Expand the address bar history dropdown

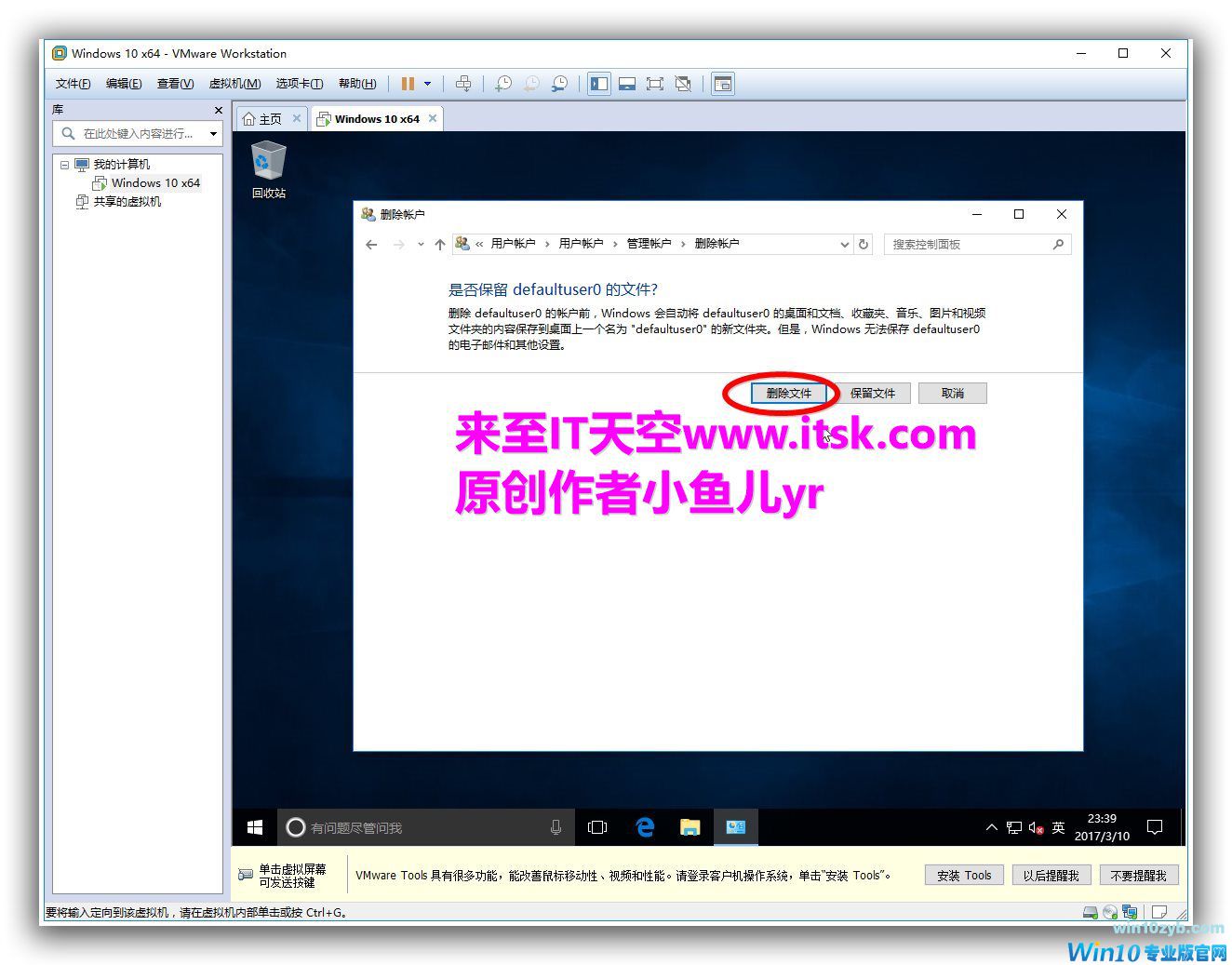[x=844, y=245]
